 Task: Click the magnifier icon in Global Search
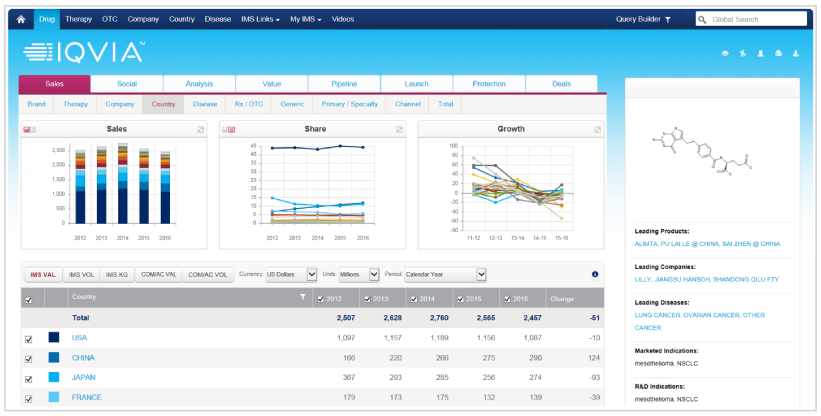click(704, 19)
